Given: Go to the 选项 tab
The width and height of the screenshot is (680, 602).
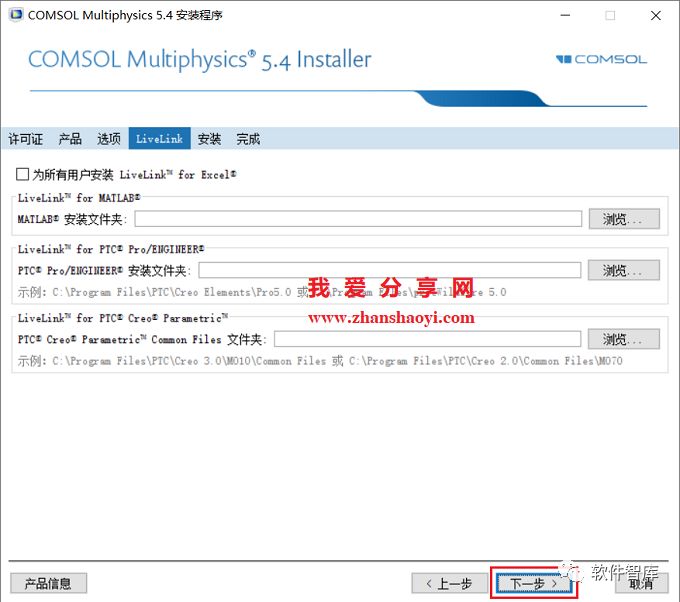Looking at the screenshot, I should tap(109, 139).
